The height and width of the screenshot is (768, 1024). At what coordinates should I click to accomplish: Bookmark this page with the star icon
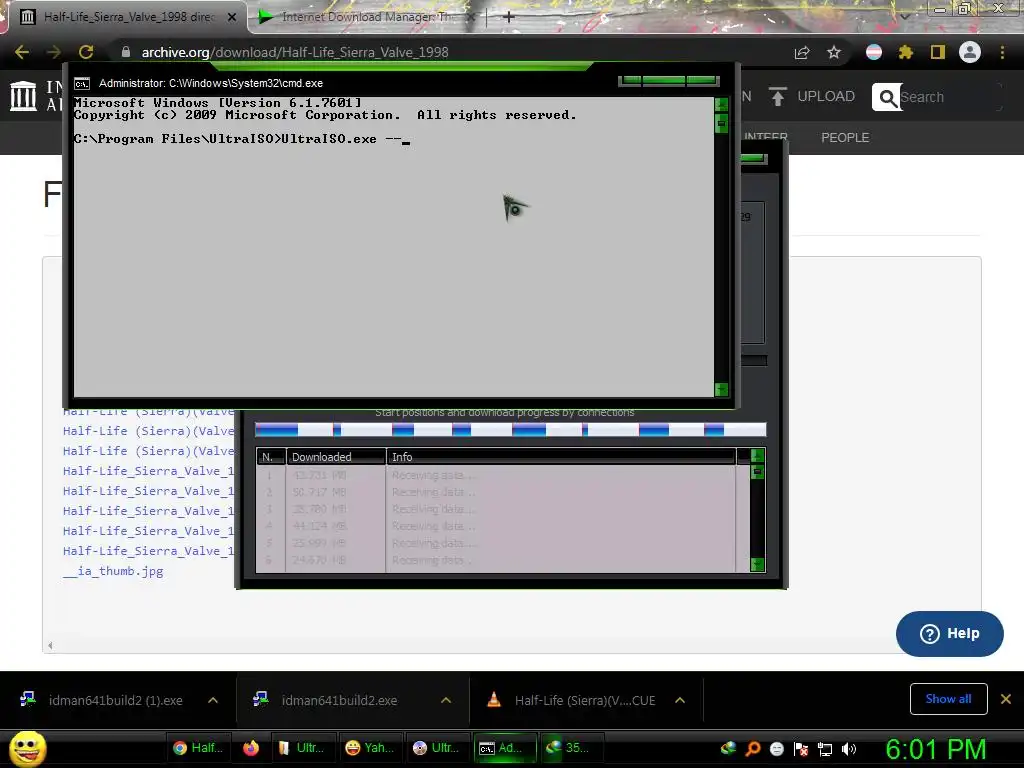(x=834, y=52)
